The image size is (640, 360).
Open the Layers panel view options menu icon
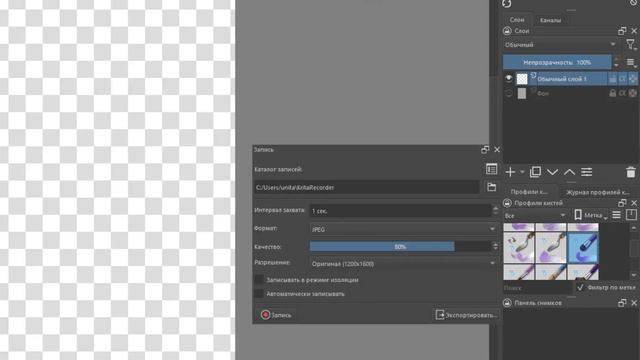(x=631, y=62)
